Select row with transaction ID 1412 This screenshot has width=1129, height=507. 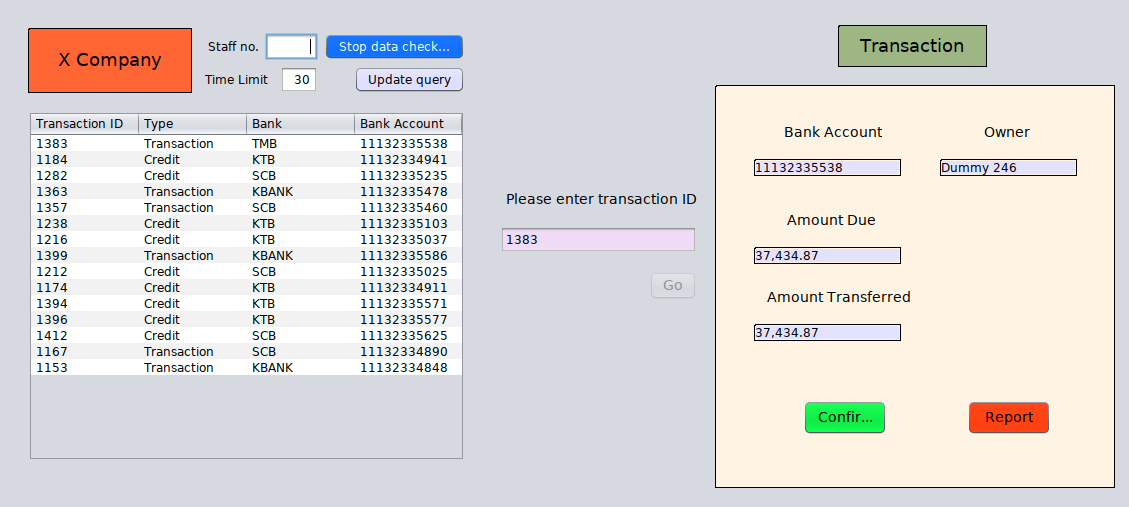point(246,336)
